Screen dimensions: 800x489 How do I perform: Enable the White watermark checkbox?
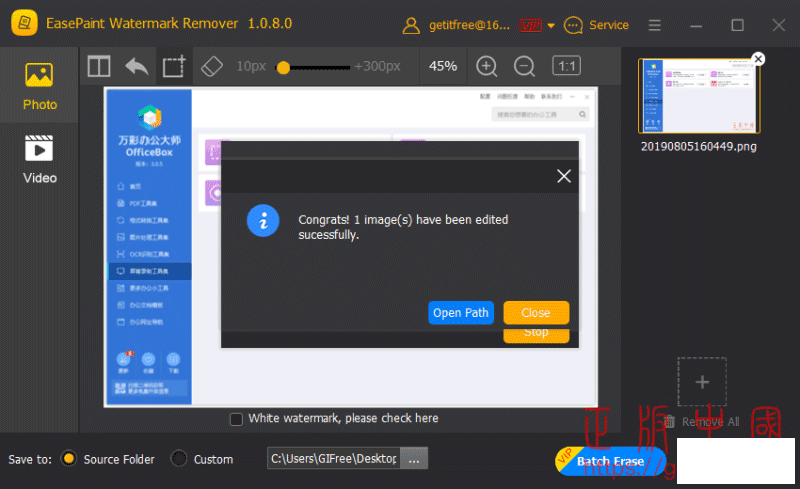(236, 419)
